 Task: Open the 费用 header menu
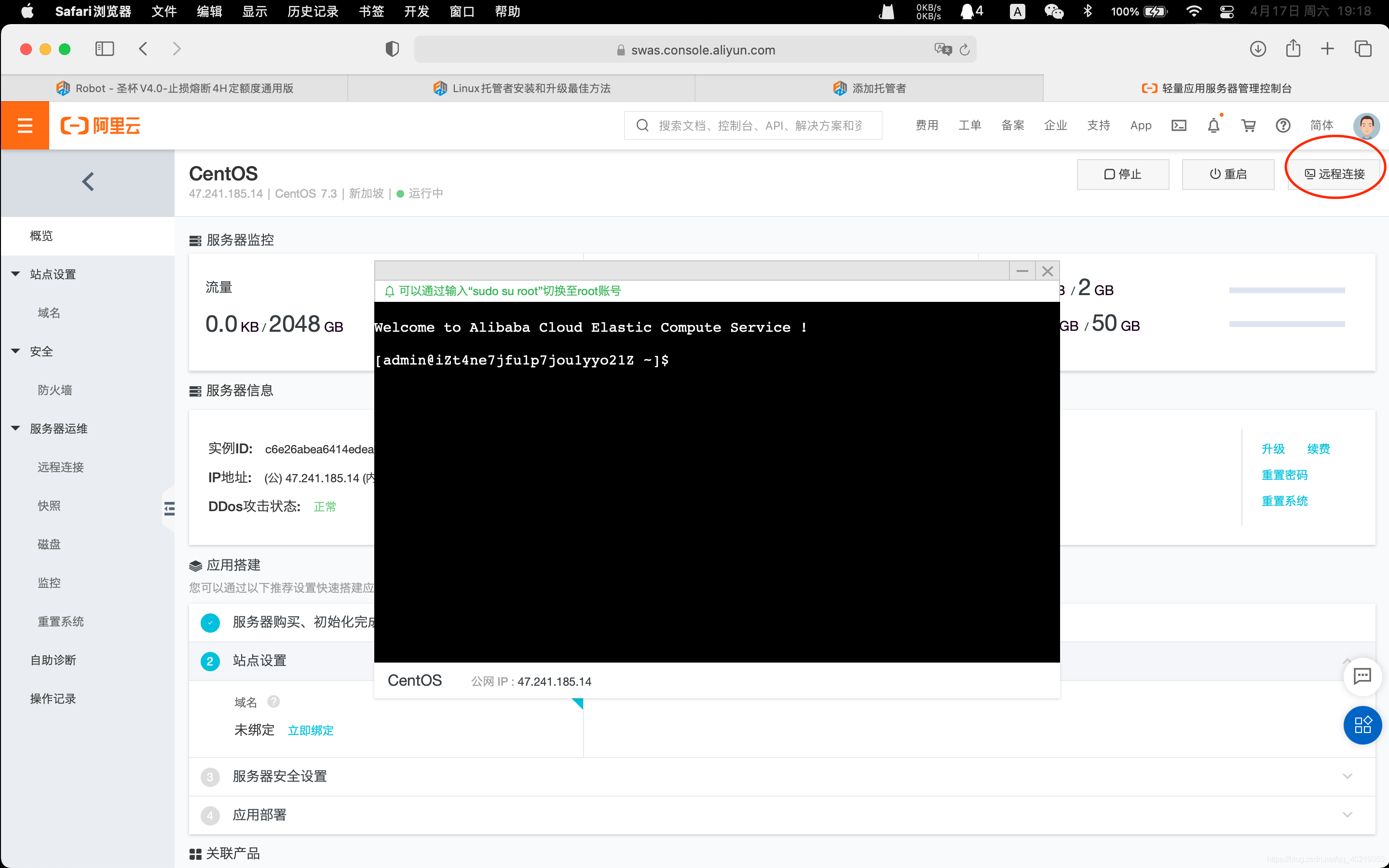[x=927, y=125]
